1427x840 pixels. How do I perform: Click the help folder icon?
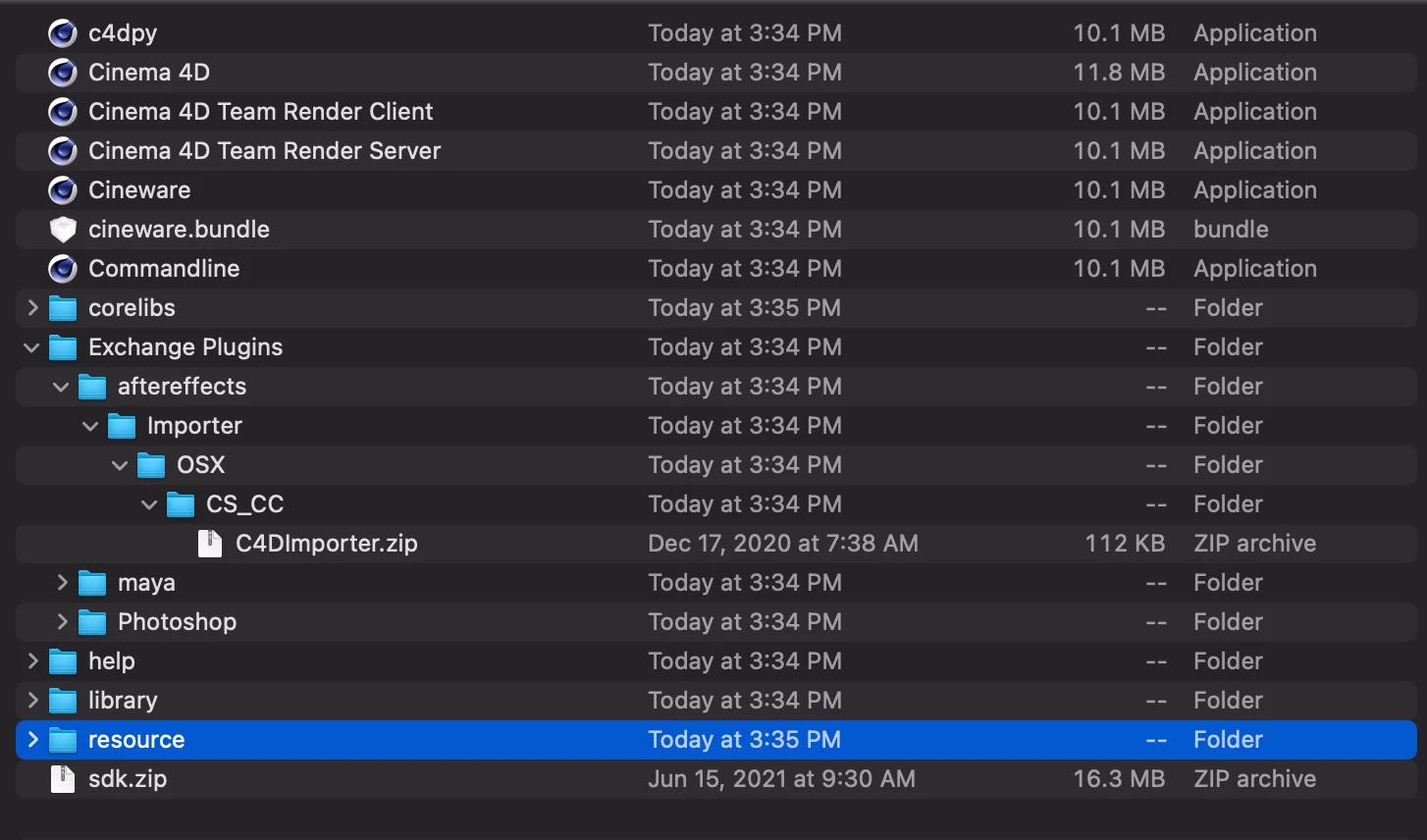point(63,661)
